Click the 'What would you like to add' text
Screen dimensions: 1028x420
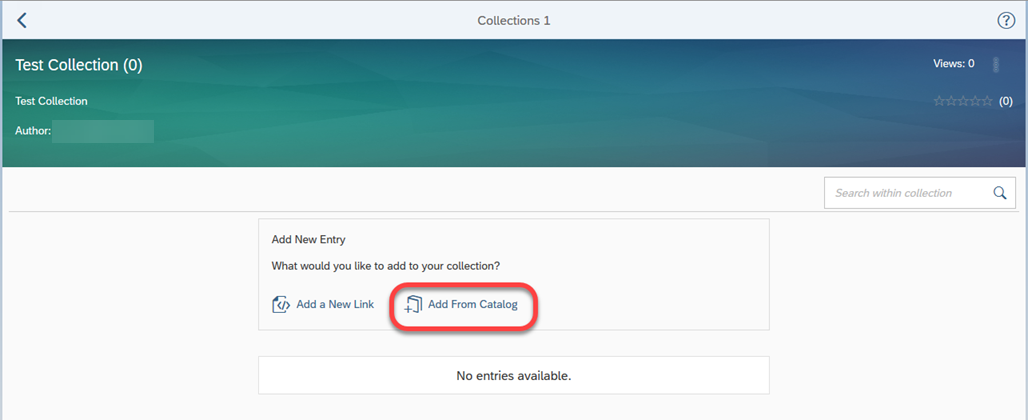(x=386, y=267)
